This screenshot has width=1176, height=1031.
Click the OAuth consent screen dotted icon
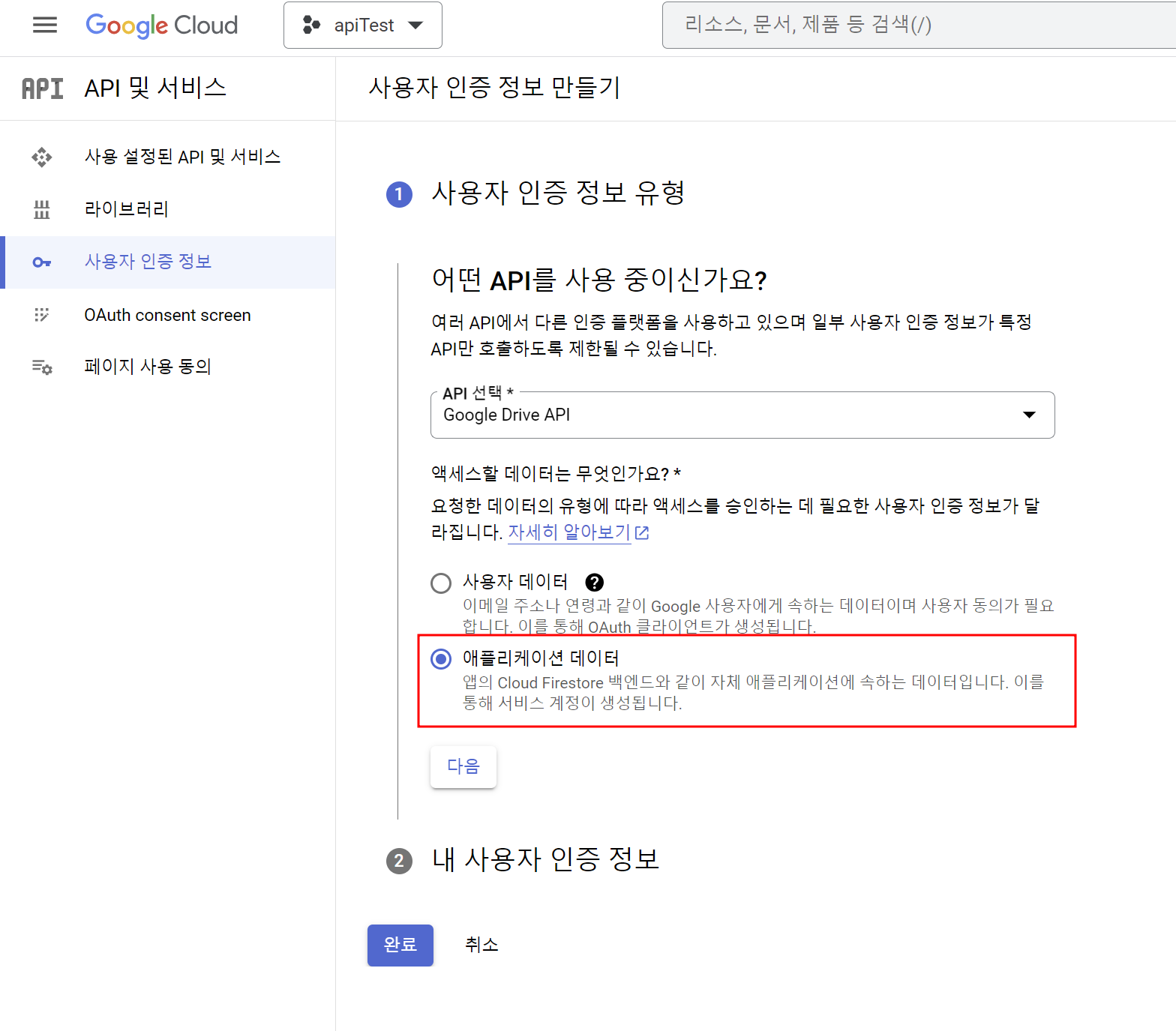point(42,315)
